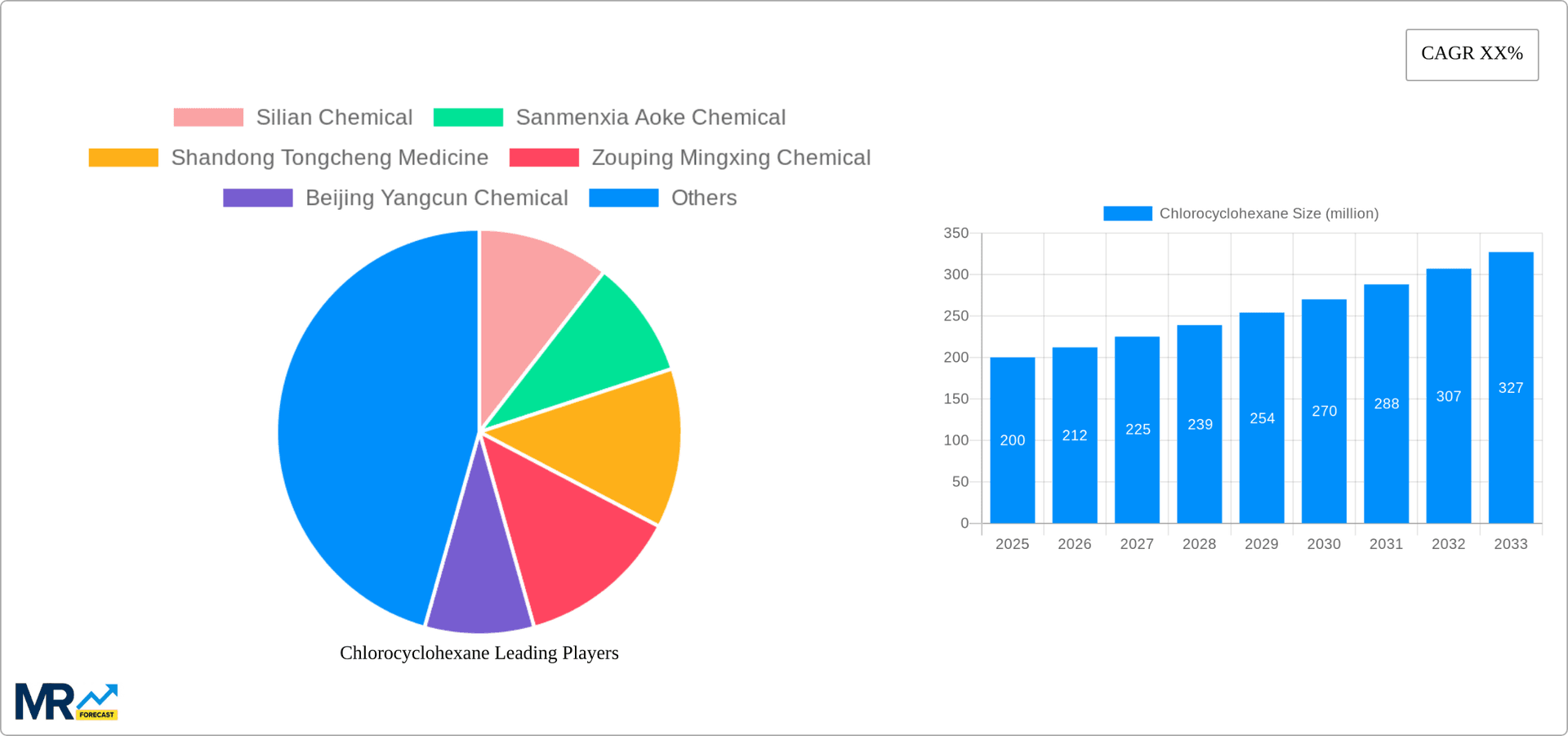1568x736 pixels.
Task: Toggle the Beijing Yangcun Chemical legend
Action: [x=436, y=198]
